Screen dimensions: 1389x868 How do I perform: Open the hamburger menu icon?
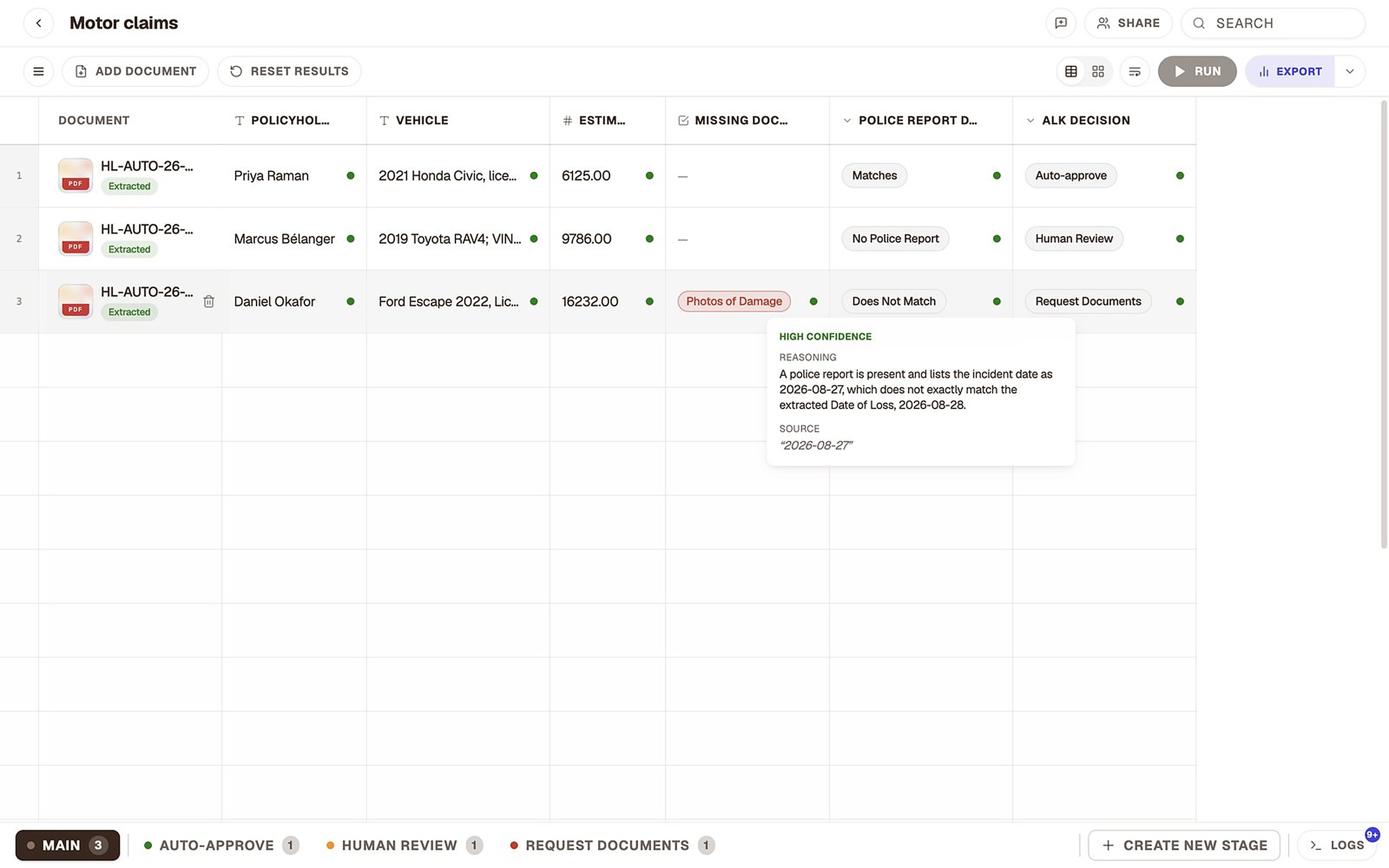click(x=39, y=71)
